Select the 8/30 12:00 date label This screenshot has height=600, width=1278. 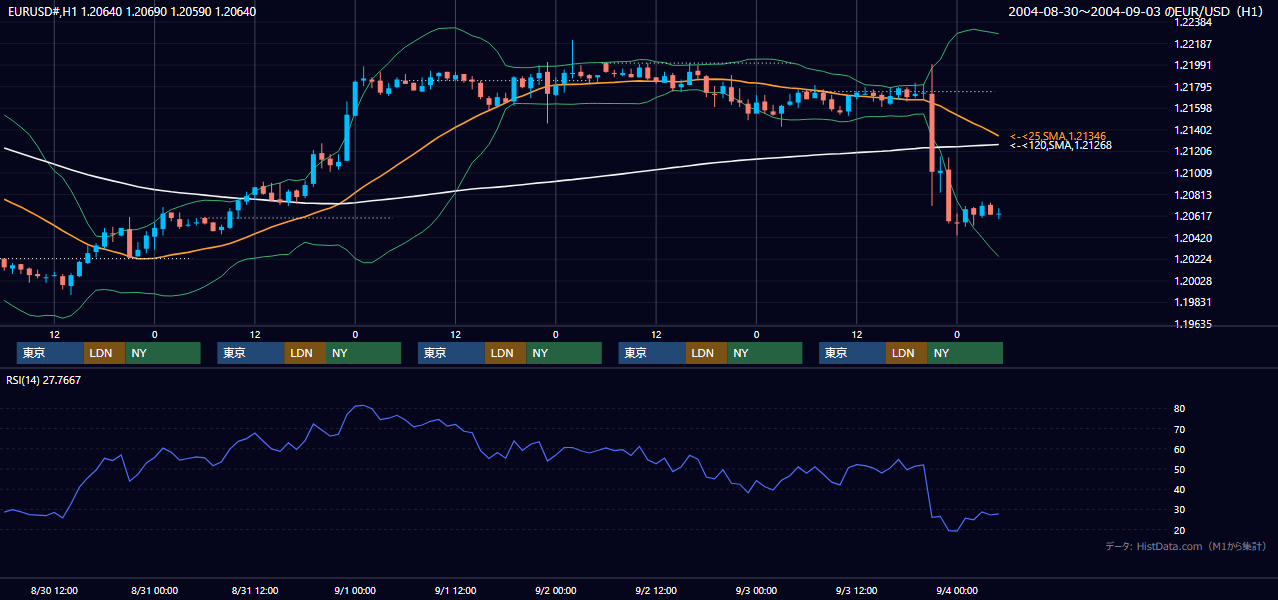pyautogui.click(x=55, y=590)
